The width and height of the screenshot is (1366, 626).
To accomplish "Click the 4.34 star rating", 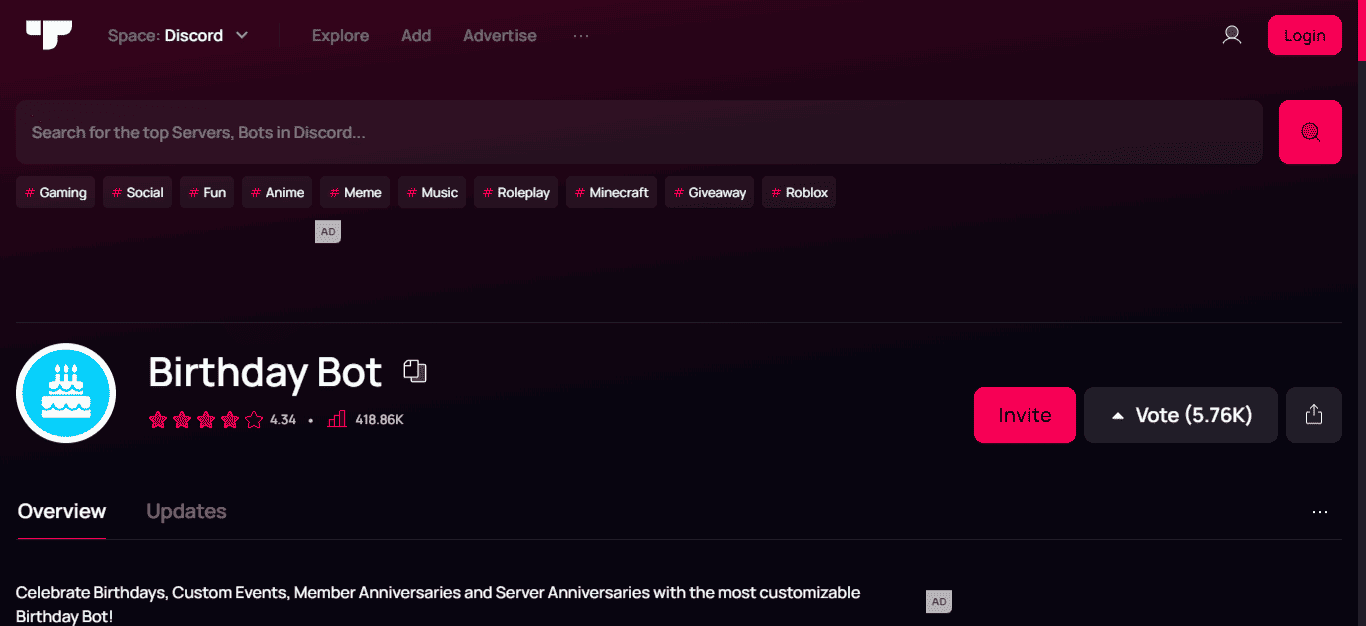I will 222,420.
